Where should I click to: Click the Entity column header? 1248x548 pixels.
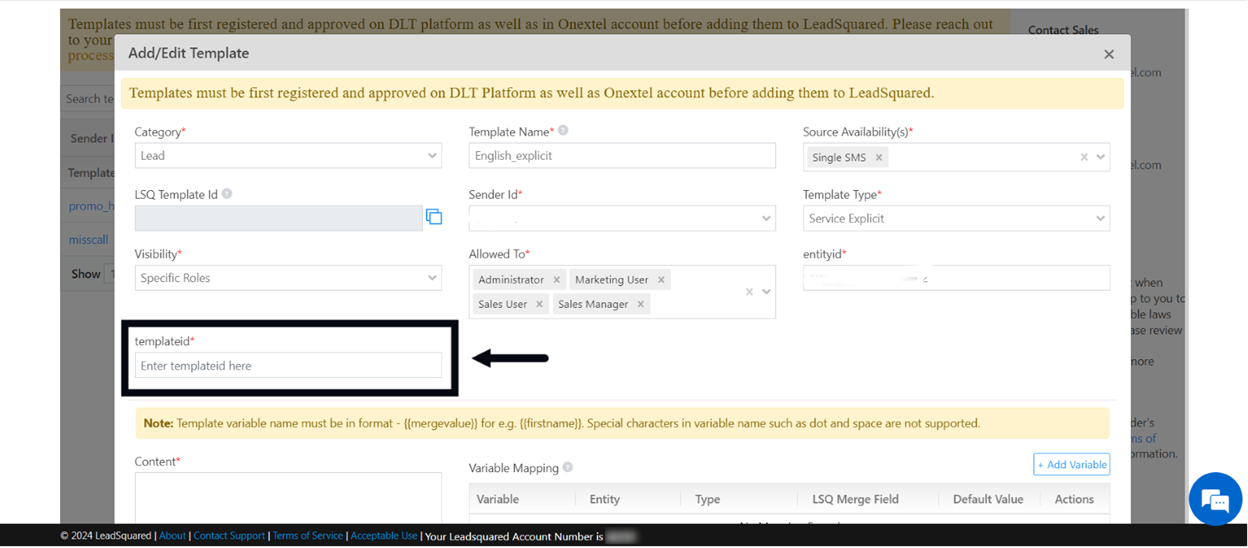coord(605,499)
